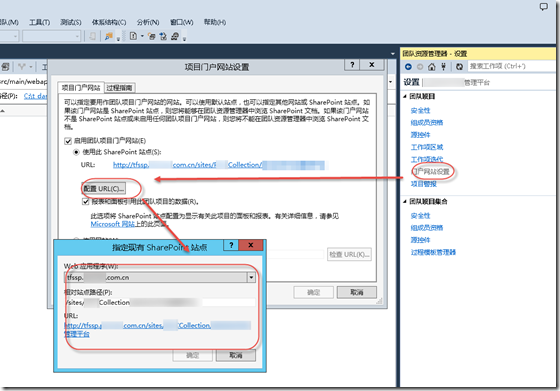Click the Find in Files toolbar icon
Screen dimensions: 560x391
click(x=109, y=36)
